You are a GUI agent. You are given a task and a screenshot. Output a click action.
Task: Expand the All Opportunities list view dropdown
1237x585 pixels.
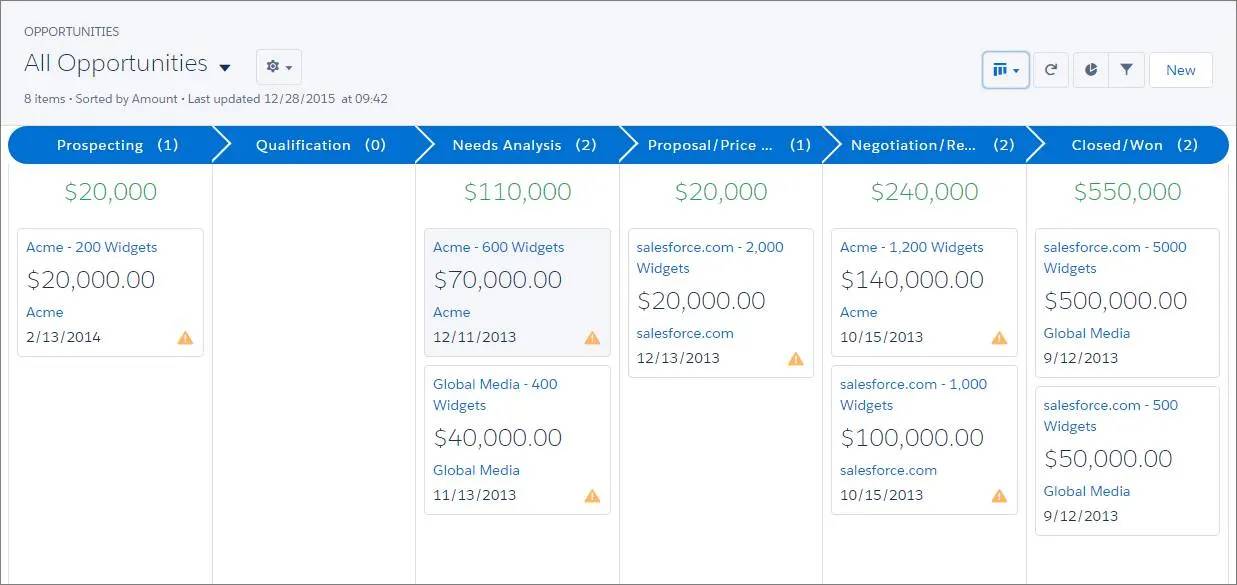pos(225,67)
